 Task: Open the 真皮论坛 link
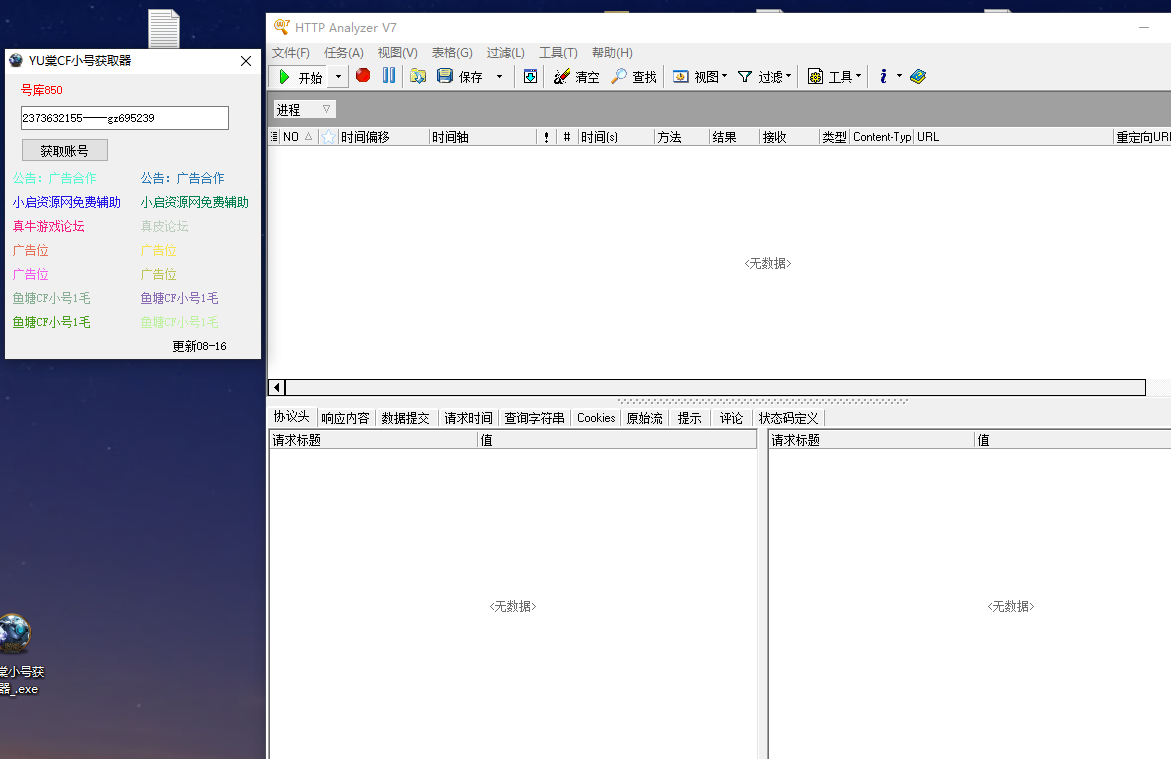coord(164,226)
